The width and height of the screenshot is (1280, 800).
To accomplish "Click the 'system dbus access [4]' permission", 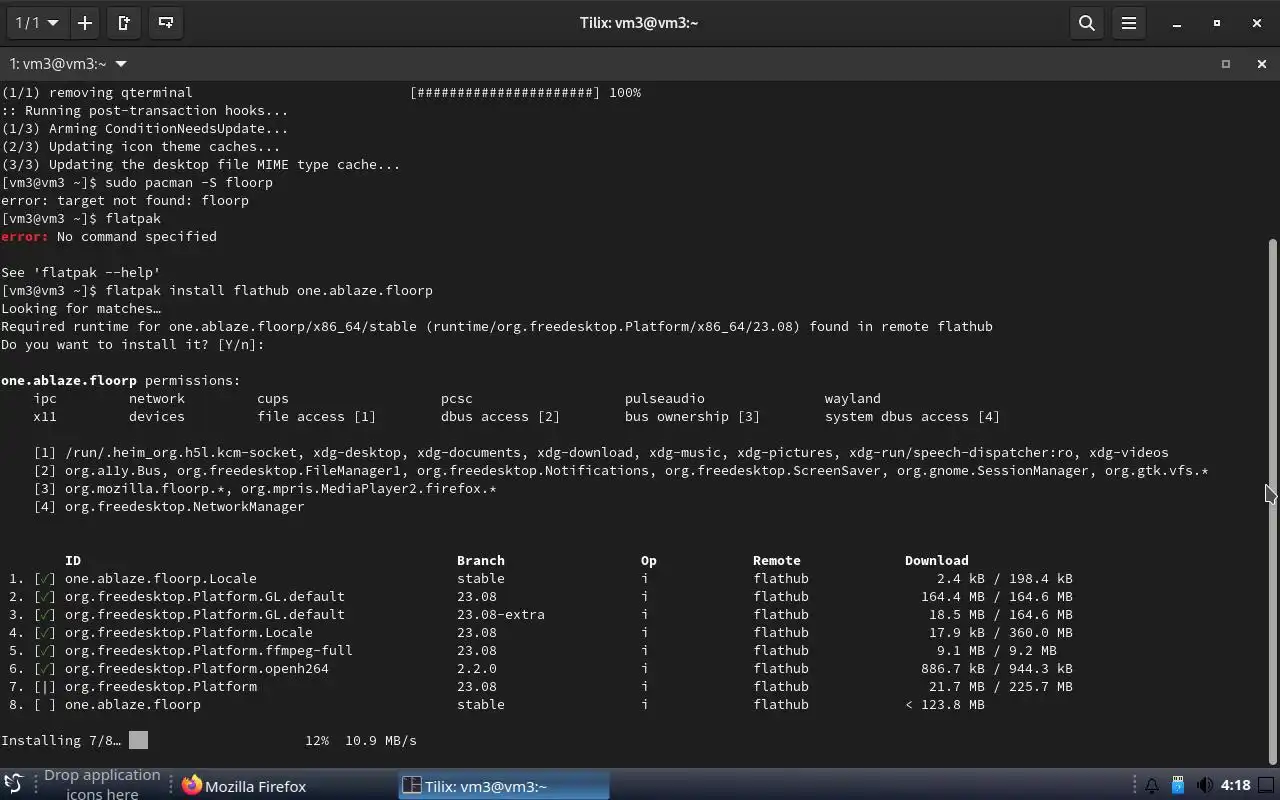I will (x=913, y=416).
